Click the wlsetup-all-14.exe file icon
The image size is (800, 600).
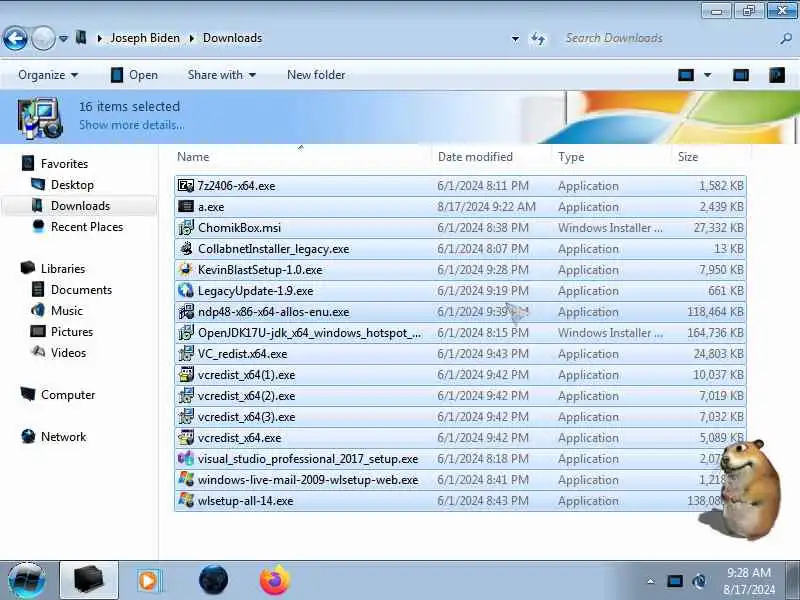point(186,501)
